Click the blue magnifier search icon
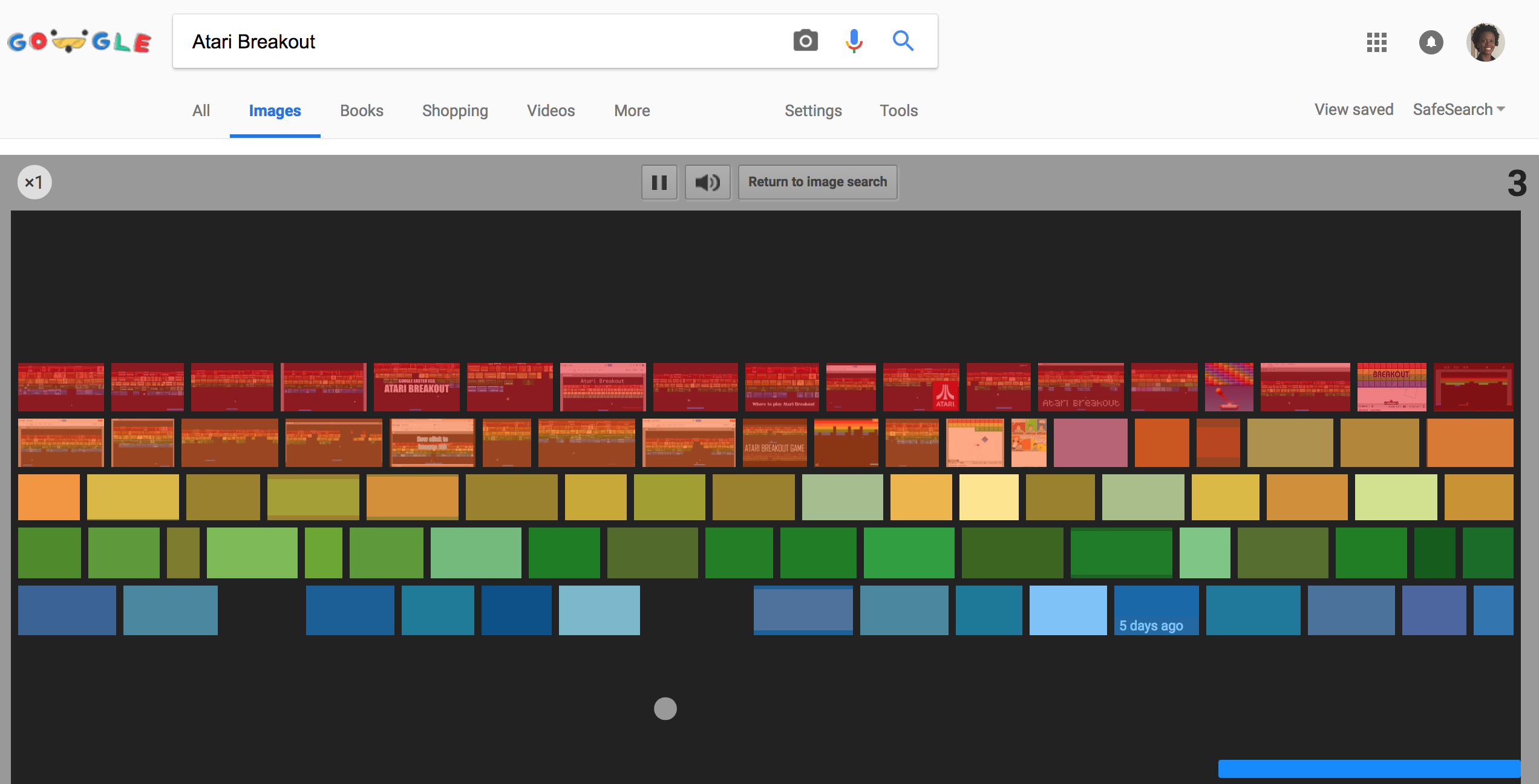The height and width of the screenshot is (784, 1539). coord(903,41)
